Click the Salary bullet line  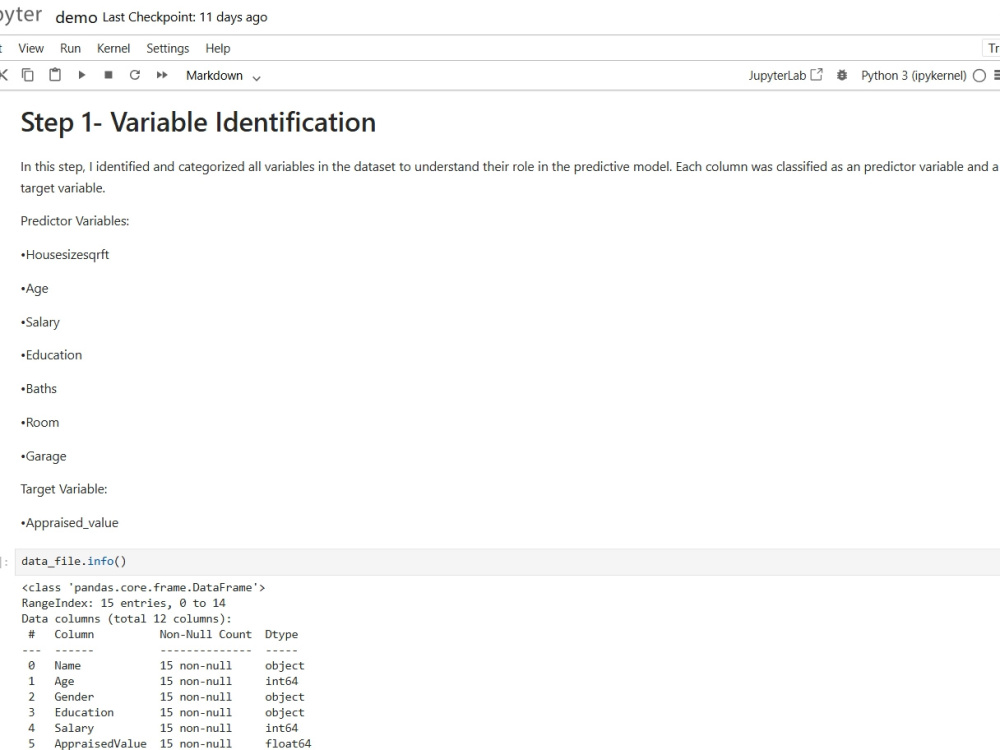click(x=40, y=322)
